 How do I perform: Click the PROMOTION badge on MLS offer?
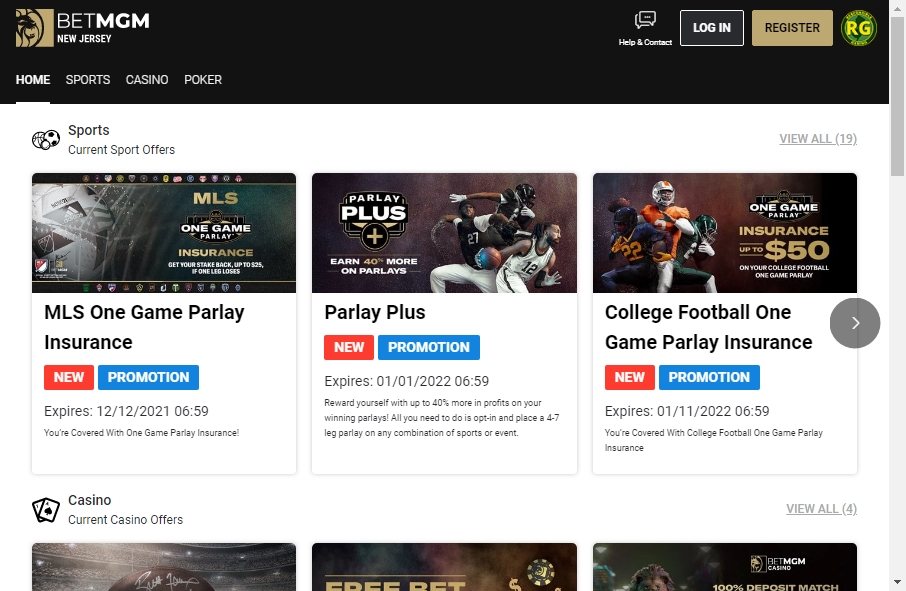[148, 377]
